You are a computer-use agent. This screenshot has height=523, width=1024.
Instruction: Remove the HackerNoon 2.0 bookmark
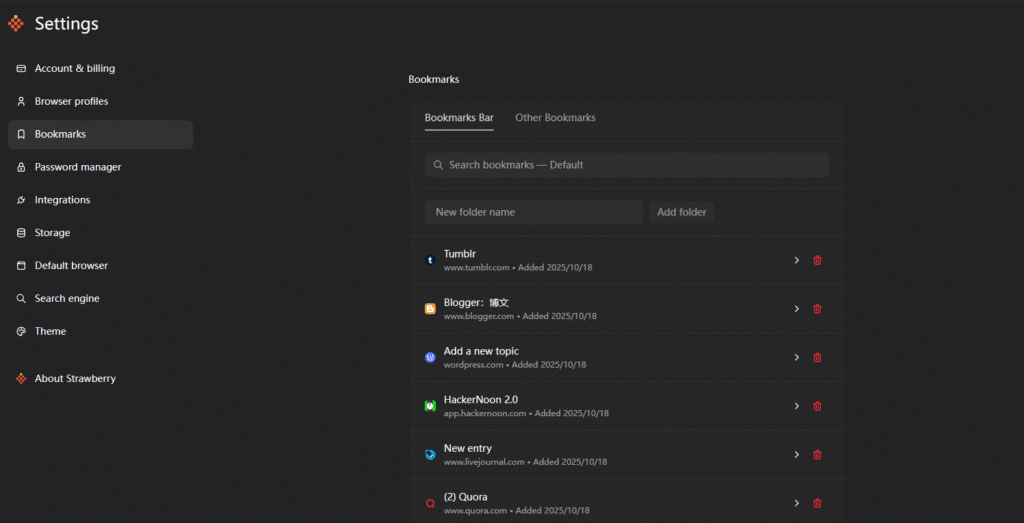817,406
